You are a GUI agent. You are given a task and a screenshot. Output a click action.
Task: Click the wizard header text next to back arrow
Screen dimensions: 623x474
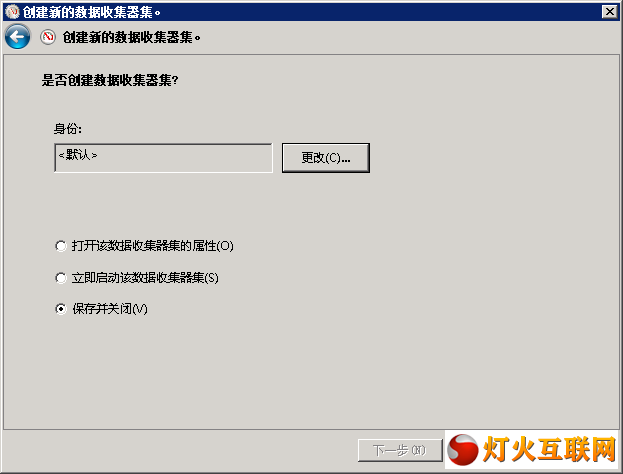(132, 37)
